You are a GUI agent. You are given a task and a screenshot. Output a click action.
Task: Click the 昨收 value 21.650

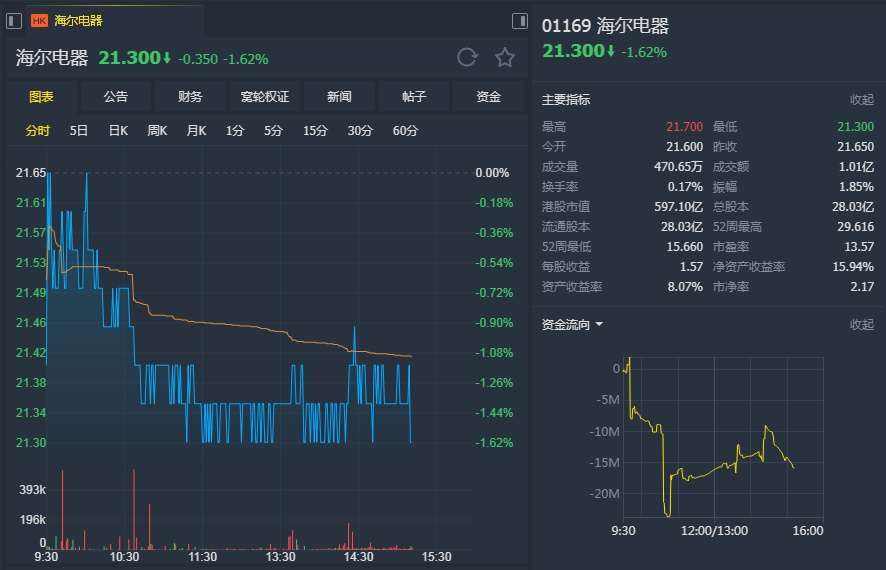[x=855, y=146]
